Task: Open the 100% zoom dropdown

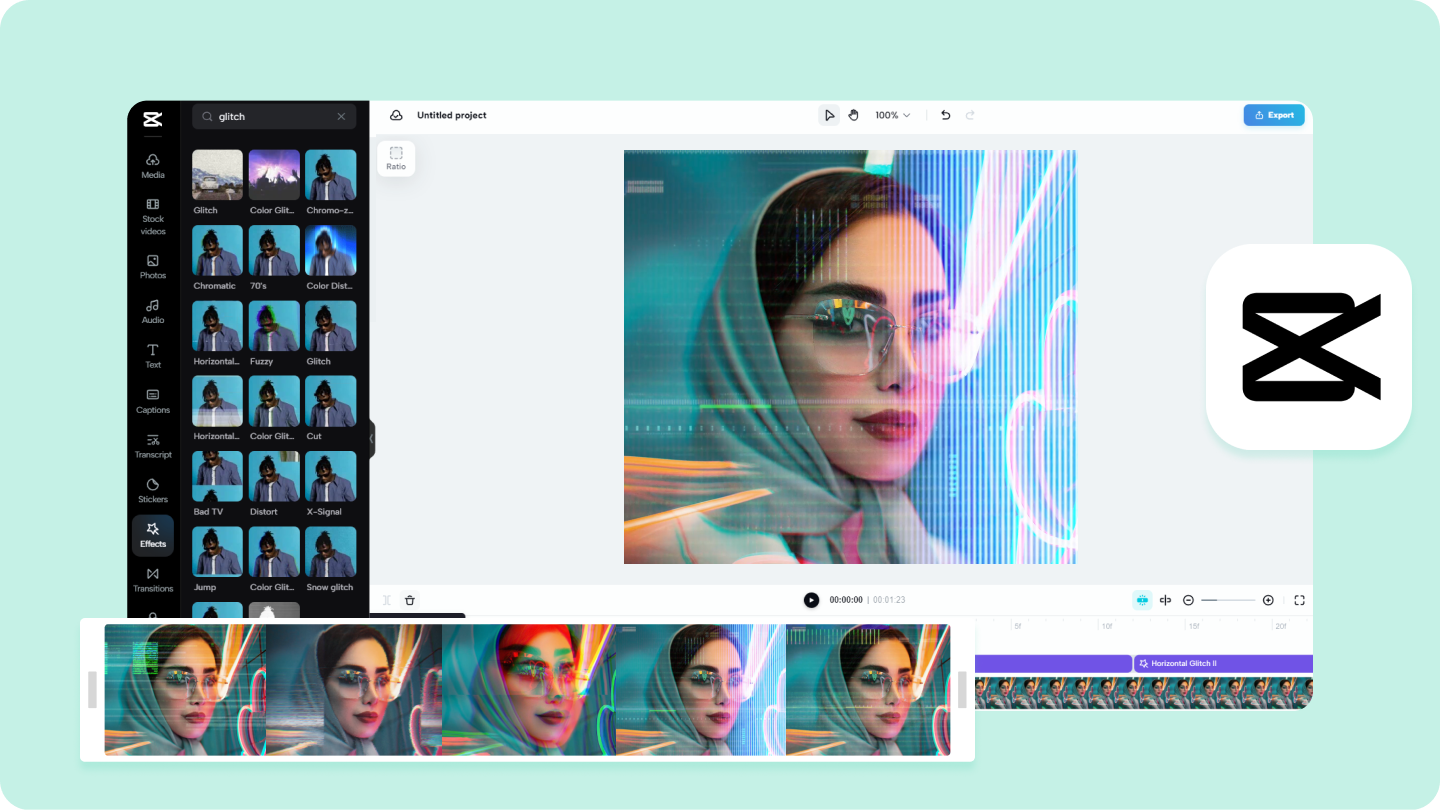Action: pos(891,115)
